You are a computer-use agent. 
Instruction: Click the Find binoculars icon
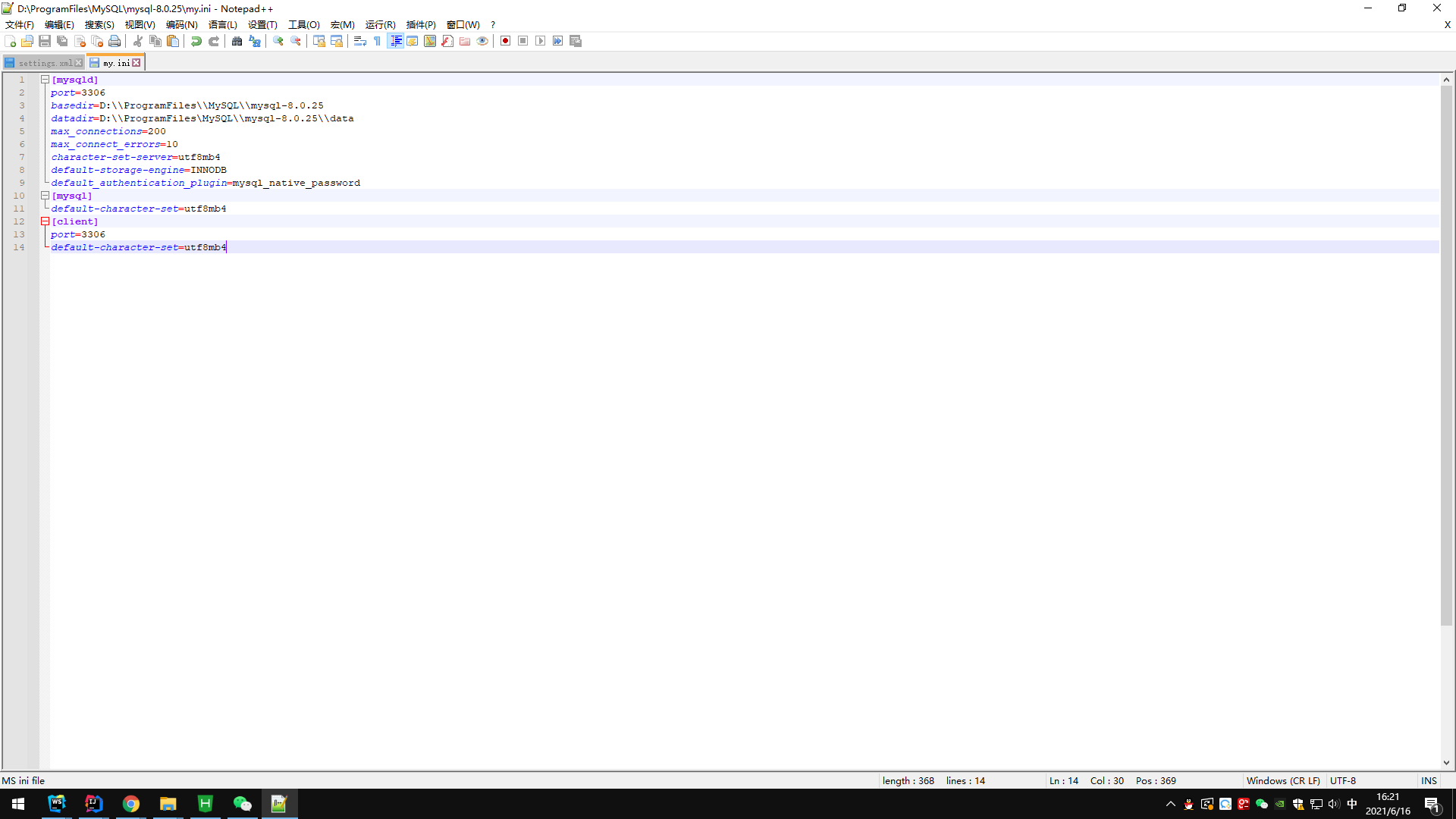[x=237, y=41]
